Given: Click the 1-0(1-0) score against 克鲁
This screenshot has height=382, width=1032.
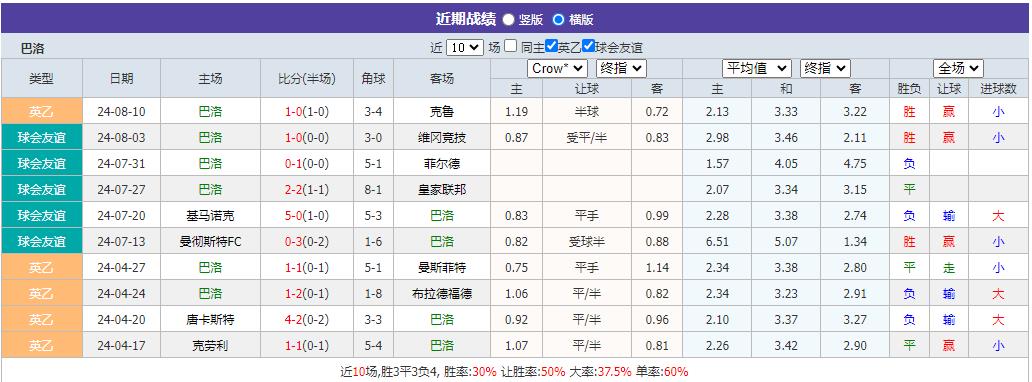Looking at the screenshot, I should click(x=307, y=112).
